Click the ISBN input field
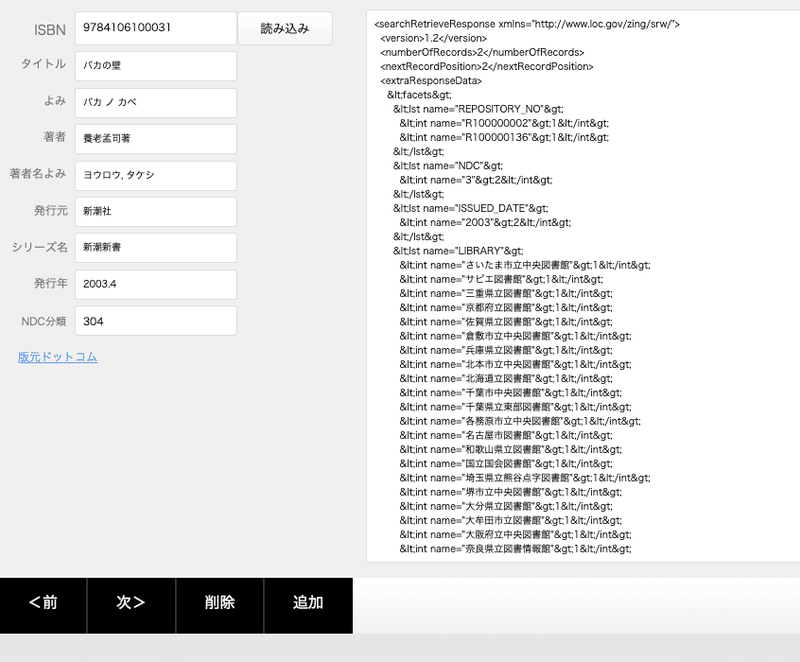The height and width of the screenshot is (662, 800). click(x=156, y=29)
